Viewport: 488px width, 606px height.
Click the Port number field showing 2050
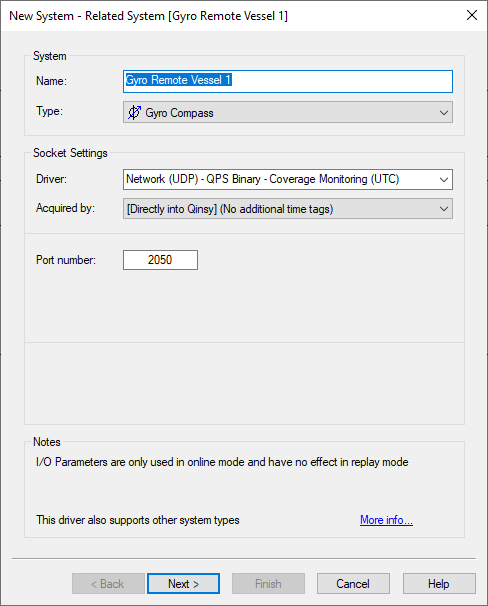(160, 260)
